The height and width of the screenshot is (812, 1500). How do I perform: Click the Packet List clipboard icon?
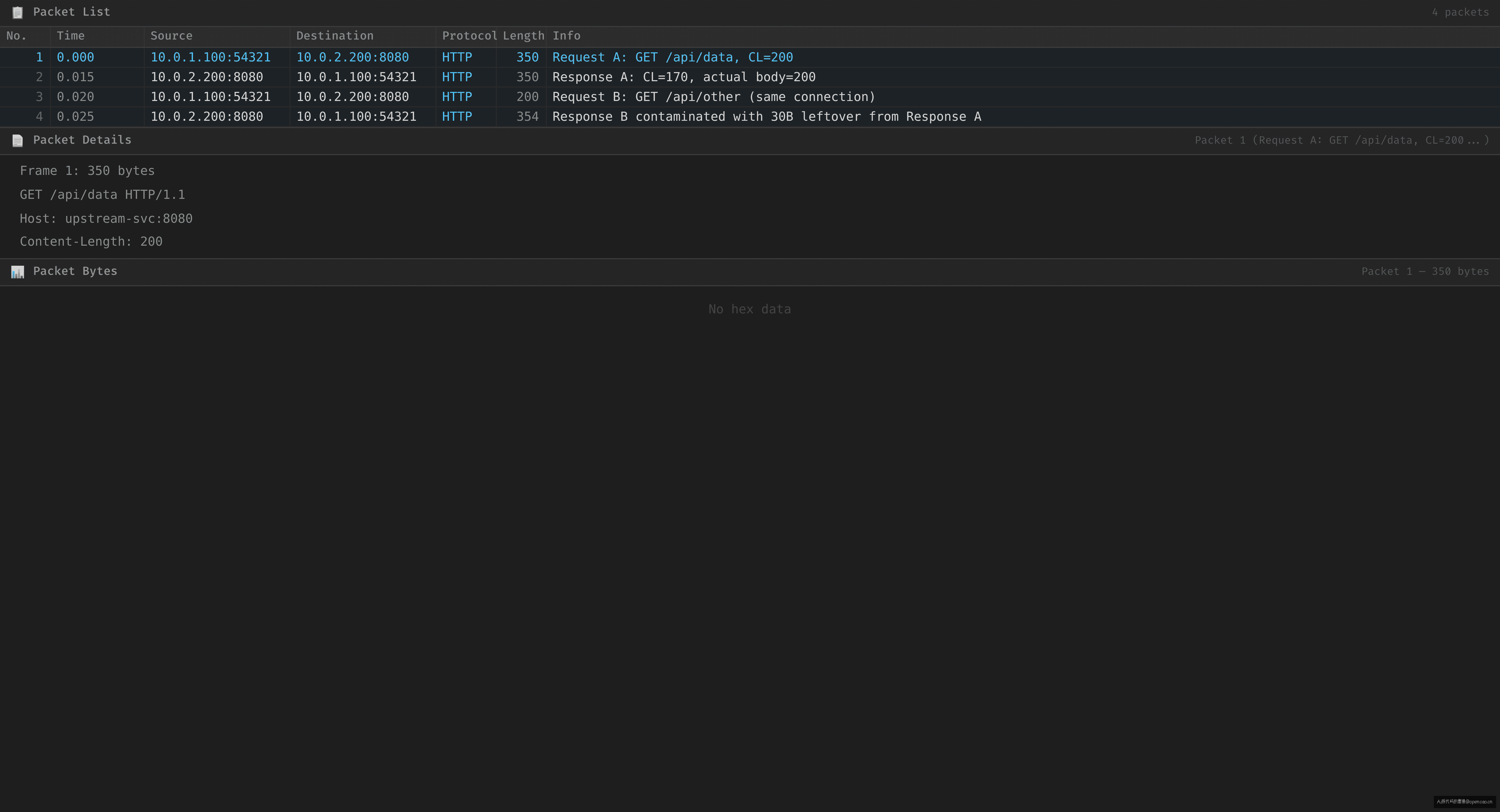(17, 12)
